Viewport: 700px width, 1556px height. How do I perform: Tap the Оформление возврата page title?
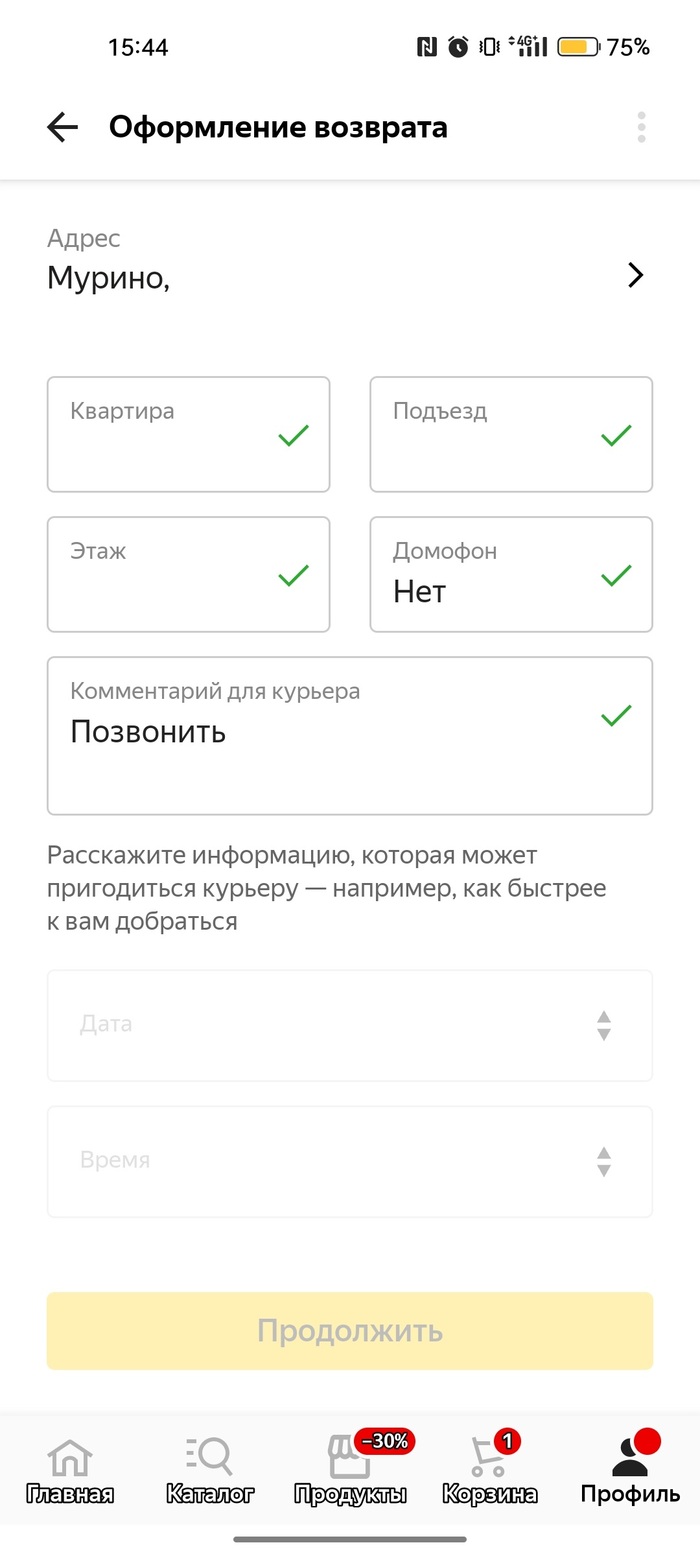click(x=278, y=128)
